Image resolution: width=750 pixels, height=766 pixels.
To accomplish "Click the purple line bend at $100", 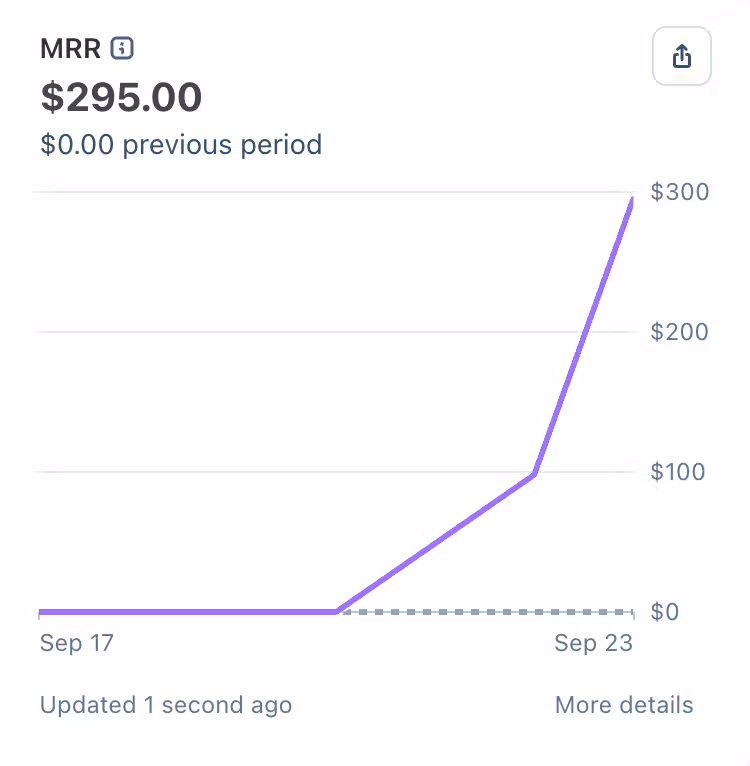I will coord(534,473).
